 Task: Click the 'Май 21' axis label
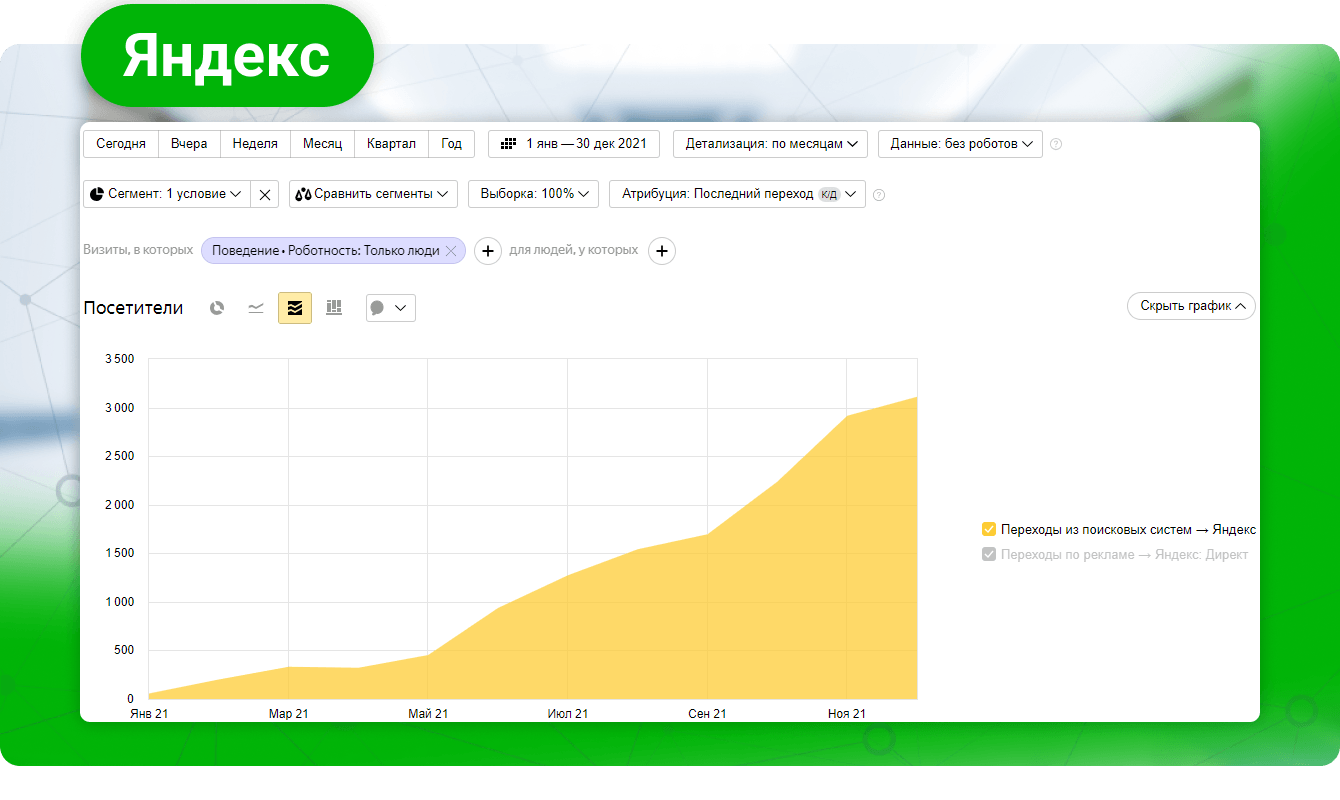(x=428, y=714)
